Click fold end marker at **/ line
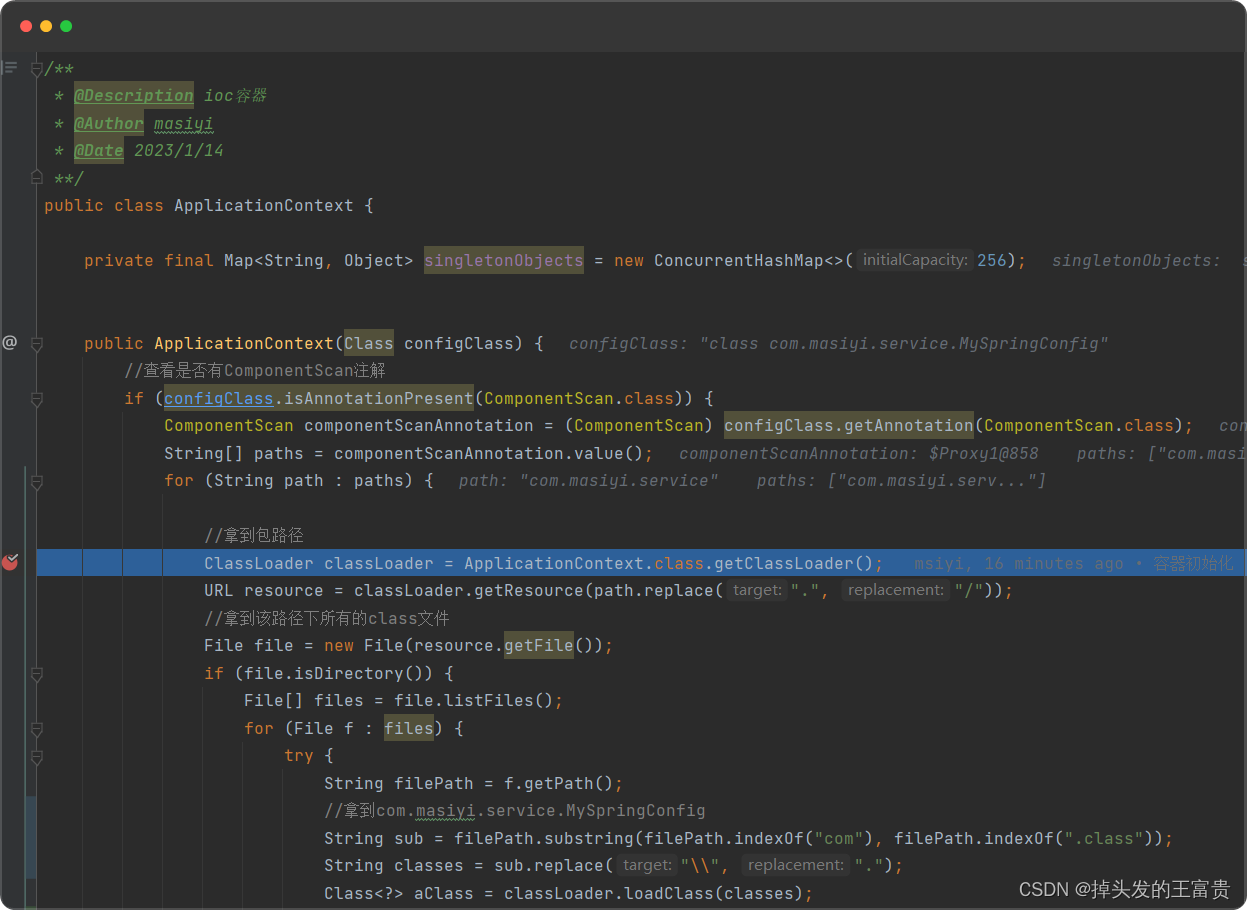 36,178
